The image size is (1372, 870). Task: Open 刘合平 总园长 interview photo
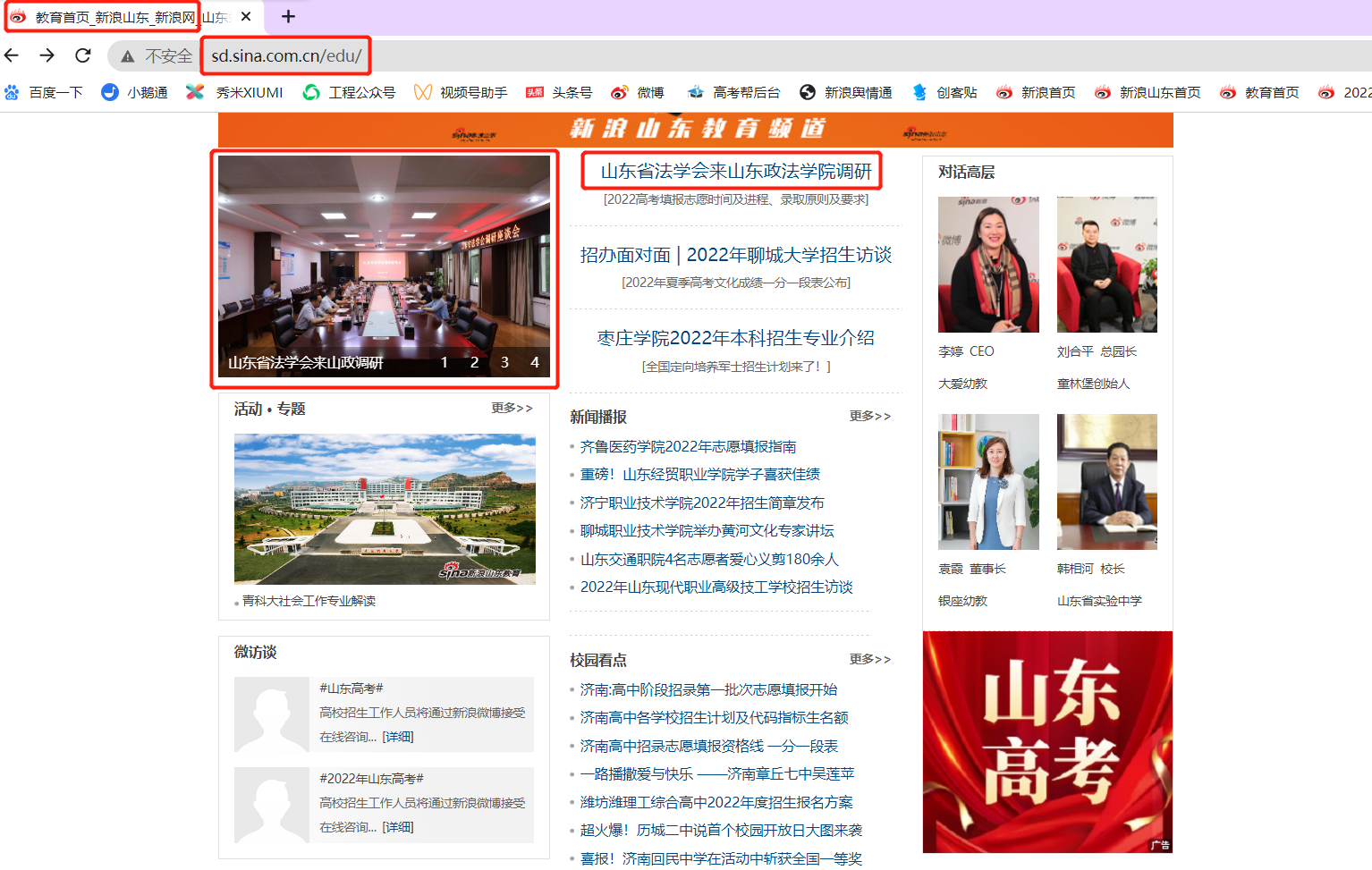[x=1107, y=265]
